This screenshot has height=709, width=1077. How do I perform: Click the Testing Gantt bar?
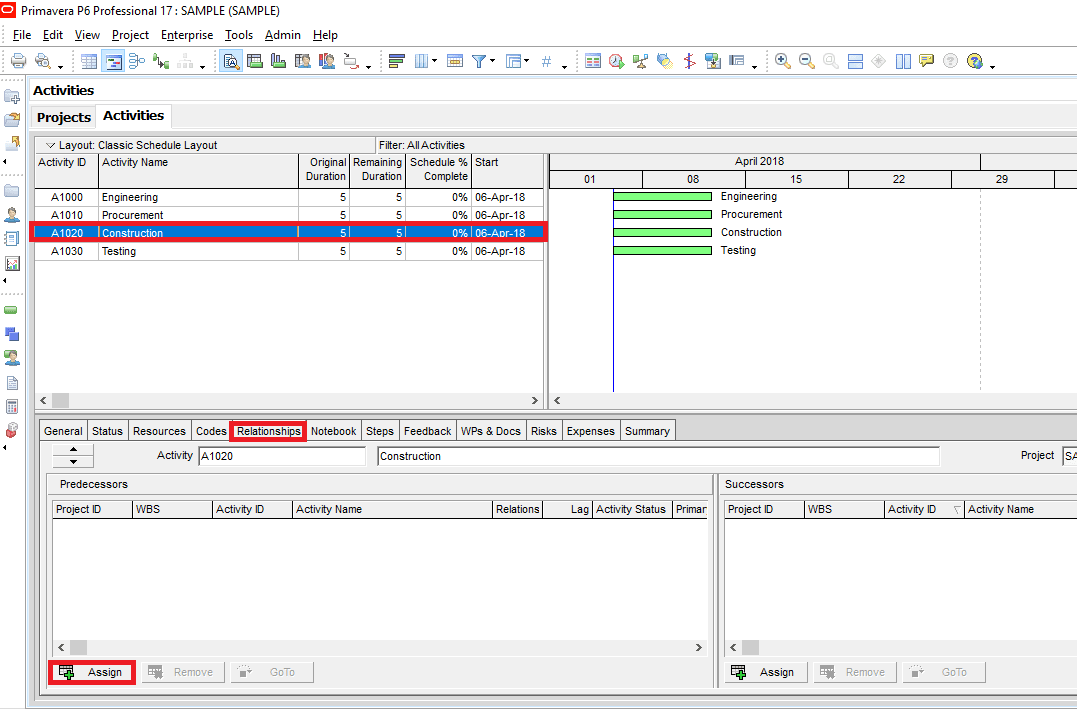[x=662, y=251]
